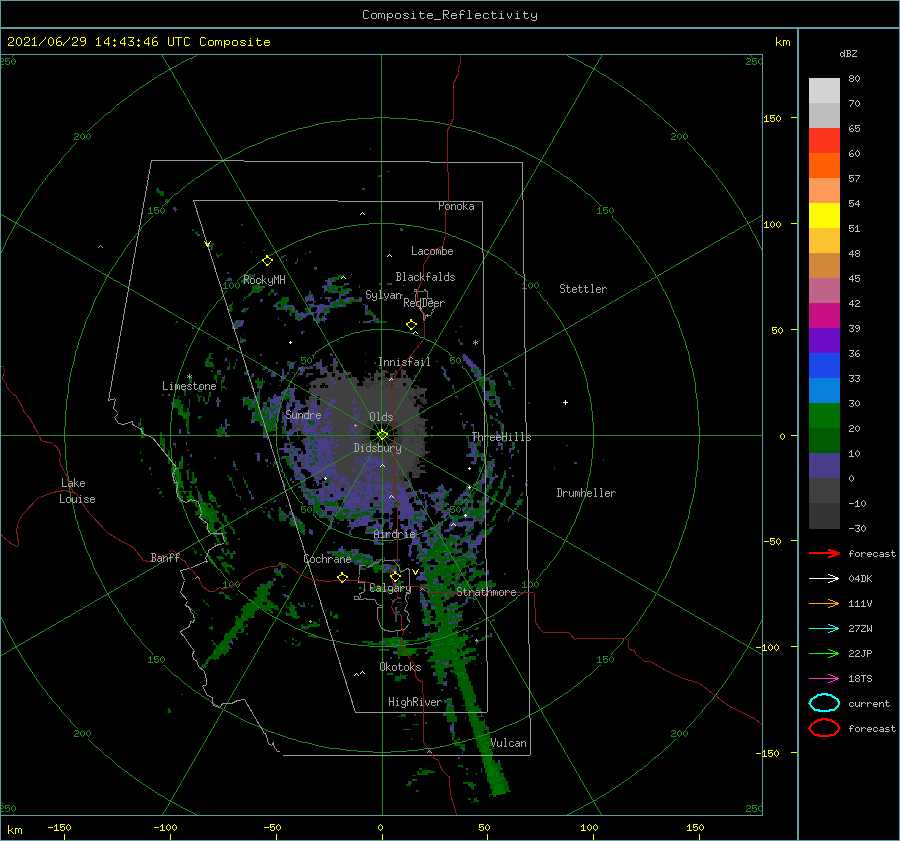Click the cyan 27ZW arrow icon
The image size is (900, 841).
pyautogui.click(x=824, y=629)
